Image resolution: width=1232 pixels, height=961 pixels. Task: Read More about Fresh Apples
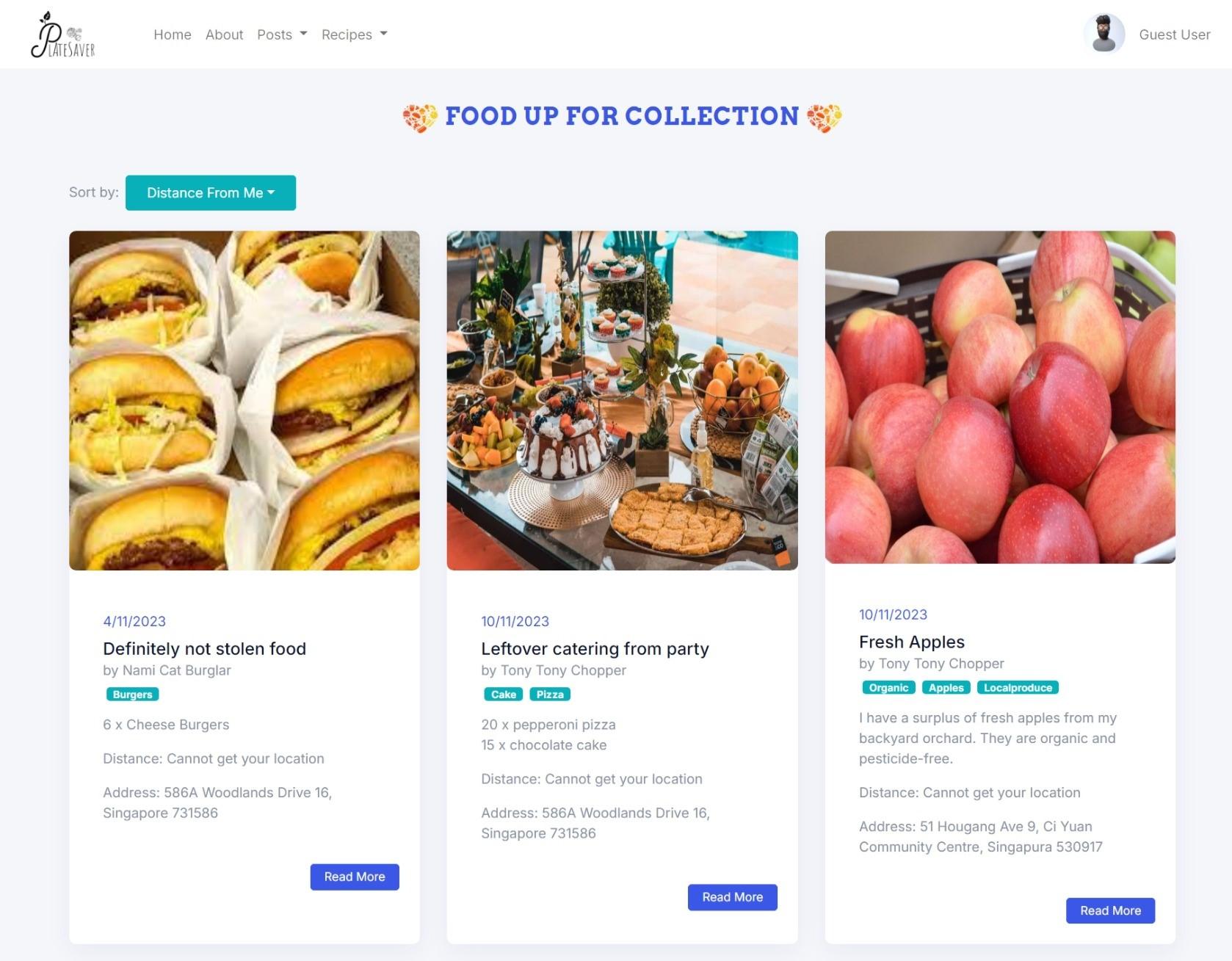click(1110, 911)
